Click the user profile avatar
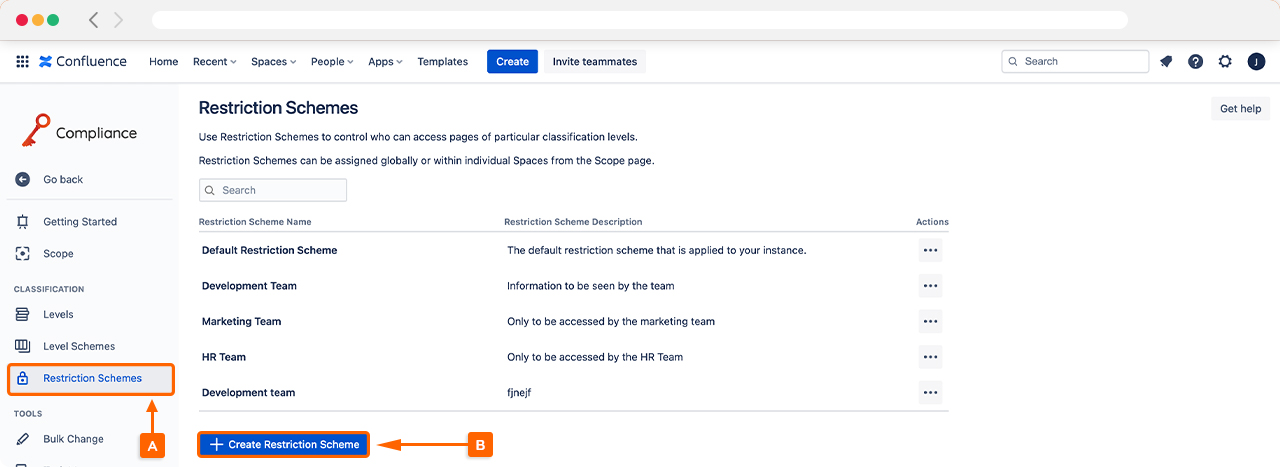The height and width of the screenshot is (467, 1280). (1256, 61)
